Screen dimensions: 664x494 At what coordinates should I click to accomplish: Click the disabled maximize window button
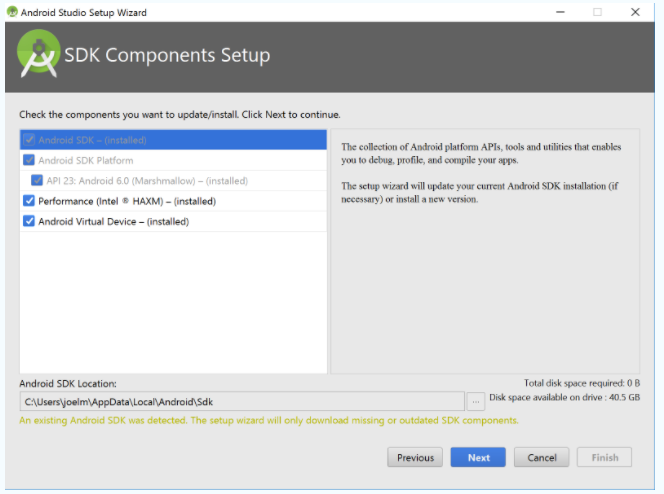[x=598, y=12]
